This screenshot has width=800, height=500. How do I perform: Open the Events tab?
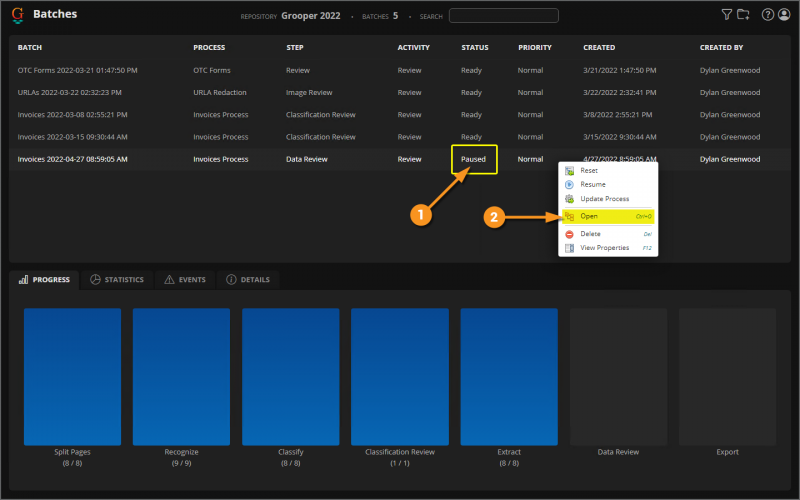[x=185, y=280]
